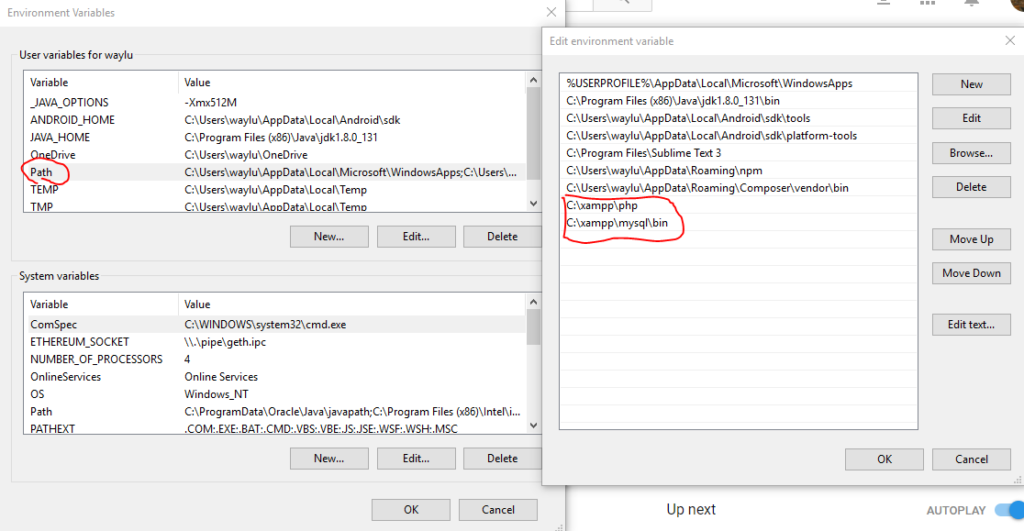Toggle the AUTOPLAY switch
This screenshot has width=1024, height=531.
click(x=1010, y=509)
